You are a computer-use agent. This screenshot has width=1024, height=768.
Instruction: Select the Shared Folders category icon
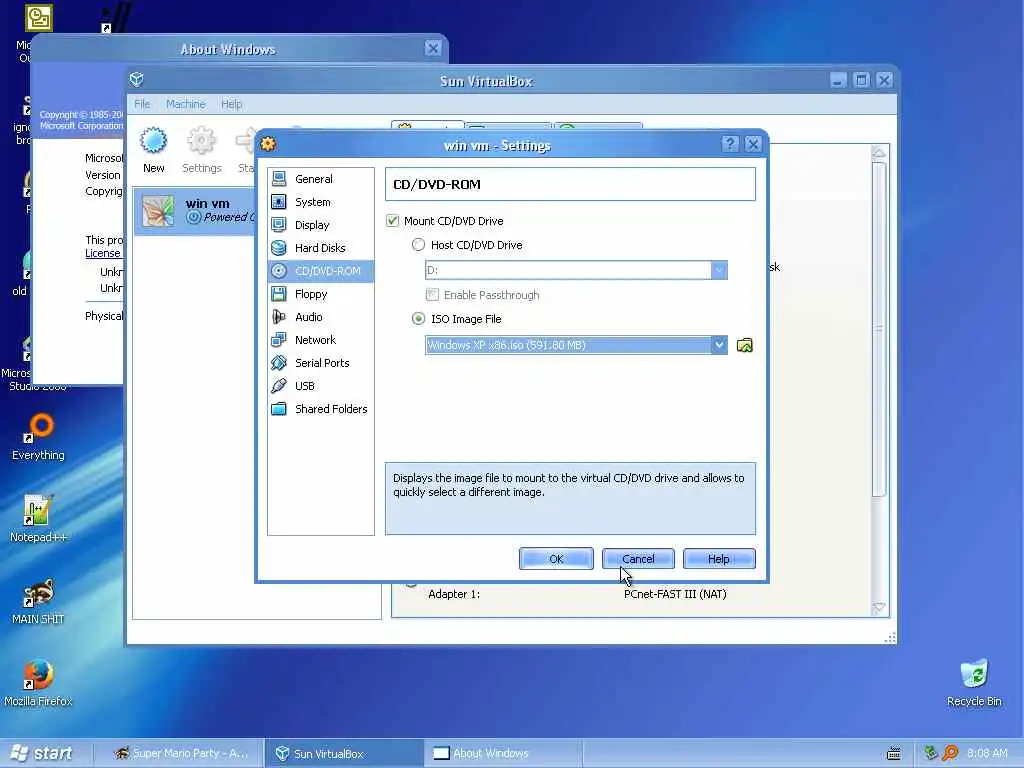[279, 409]
